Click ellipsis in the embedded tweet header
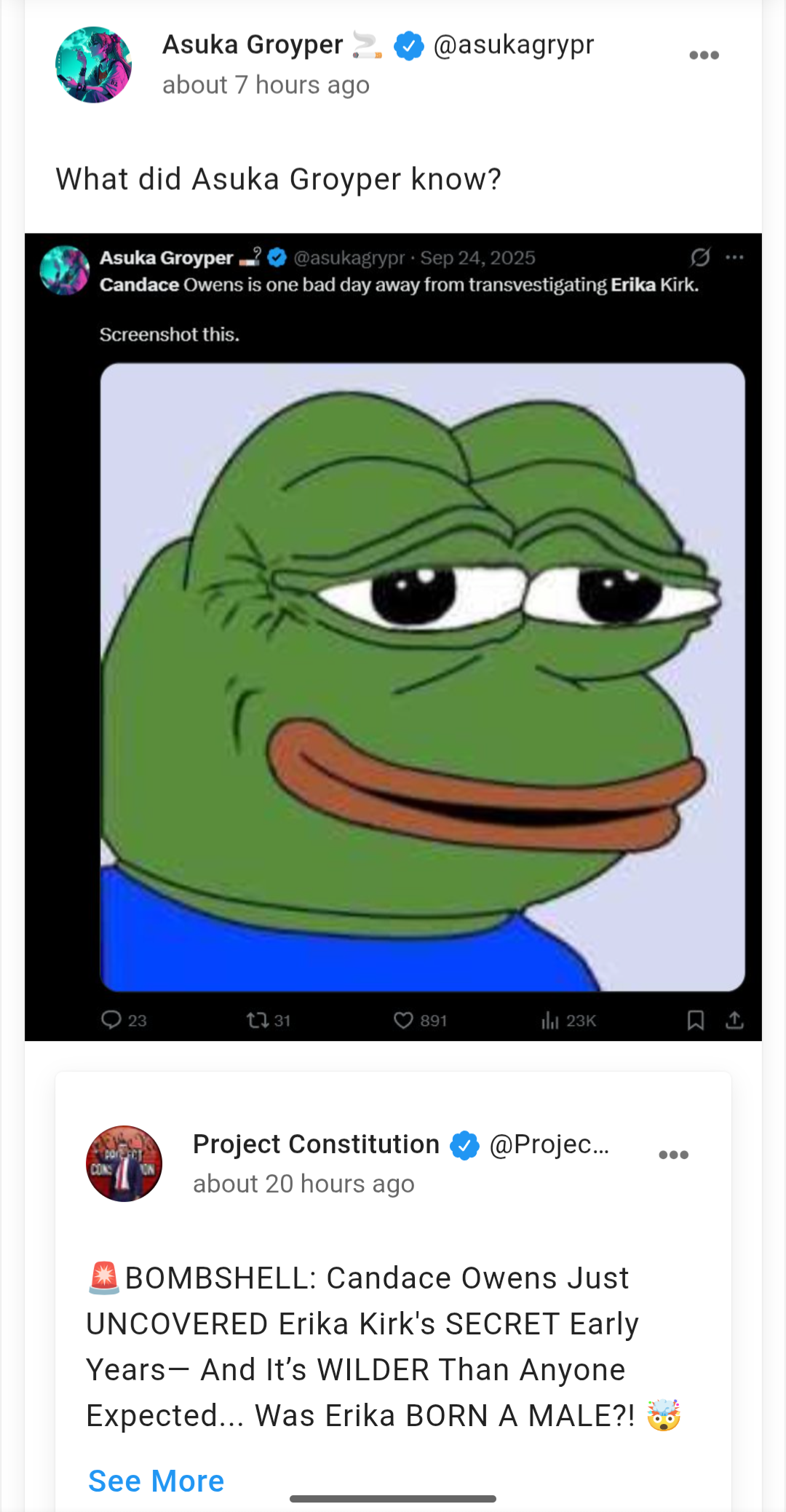Viewport: 786px width, 1512px height. click(x=735, y=257)
